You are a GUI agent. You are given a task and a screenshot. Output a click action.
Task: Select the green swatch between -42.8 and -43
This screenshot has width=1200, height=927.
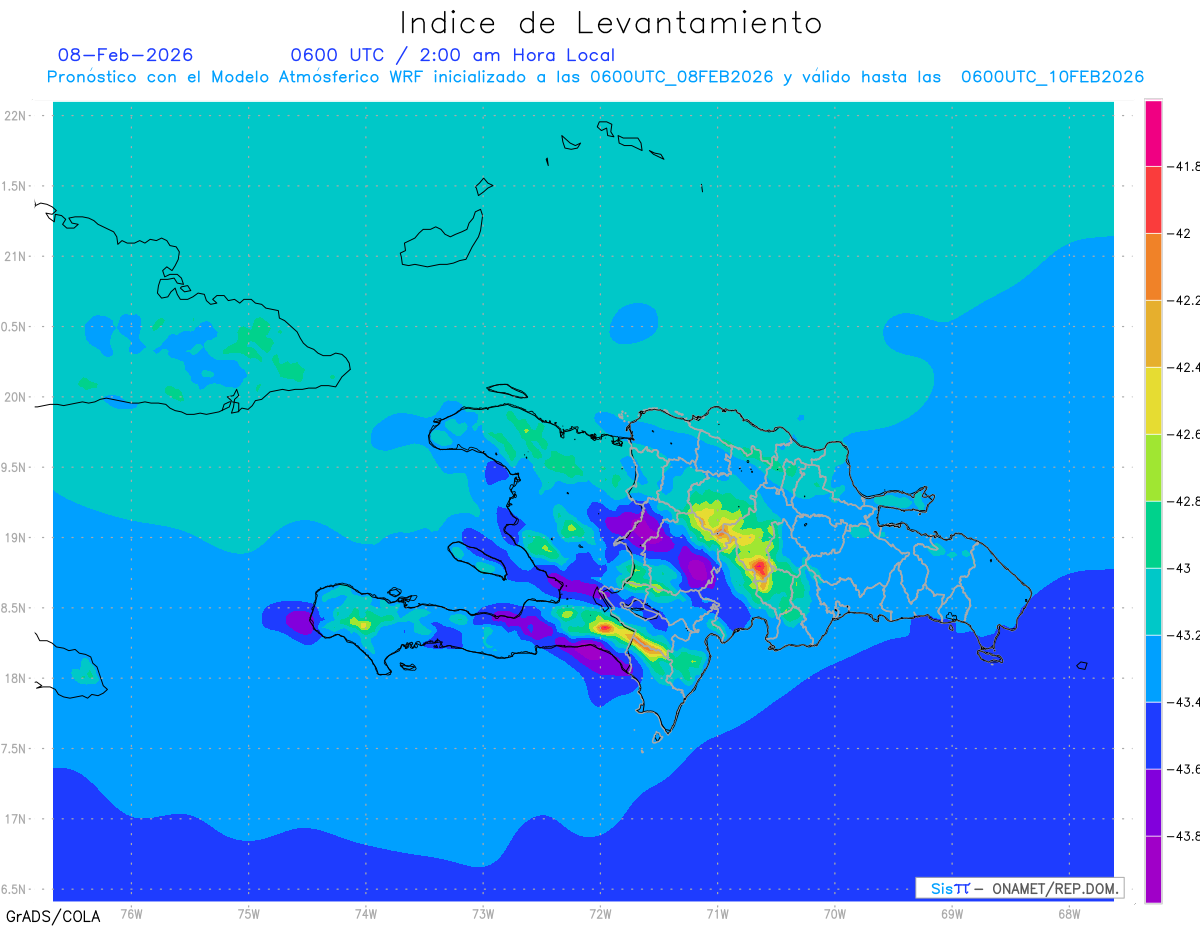pos(1153,534)
